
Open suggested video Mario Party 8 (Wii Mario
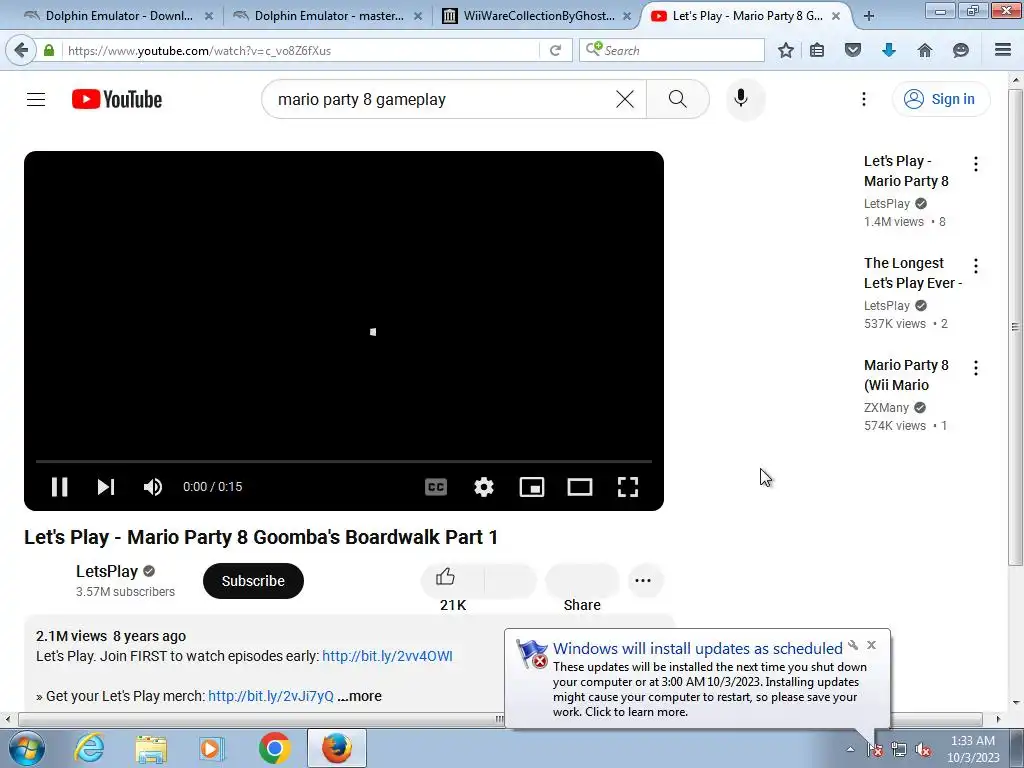[x=906, y=375]
